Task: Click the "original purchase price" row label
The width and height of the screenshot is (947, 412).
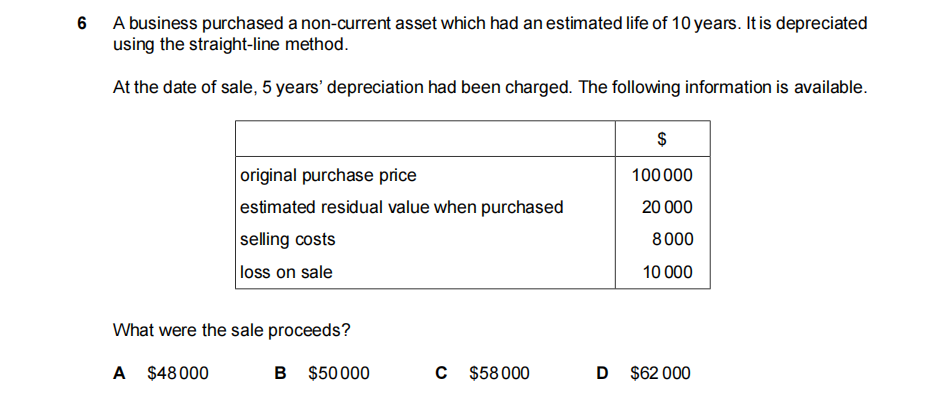Action: coord(328,176)
